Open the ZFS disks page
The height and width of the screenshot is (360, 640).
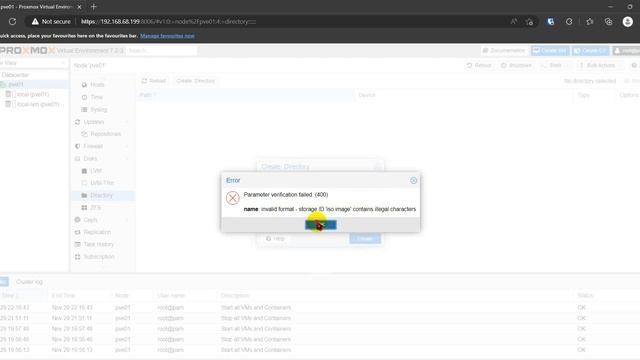95,207
